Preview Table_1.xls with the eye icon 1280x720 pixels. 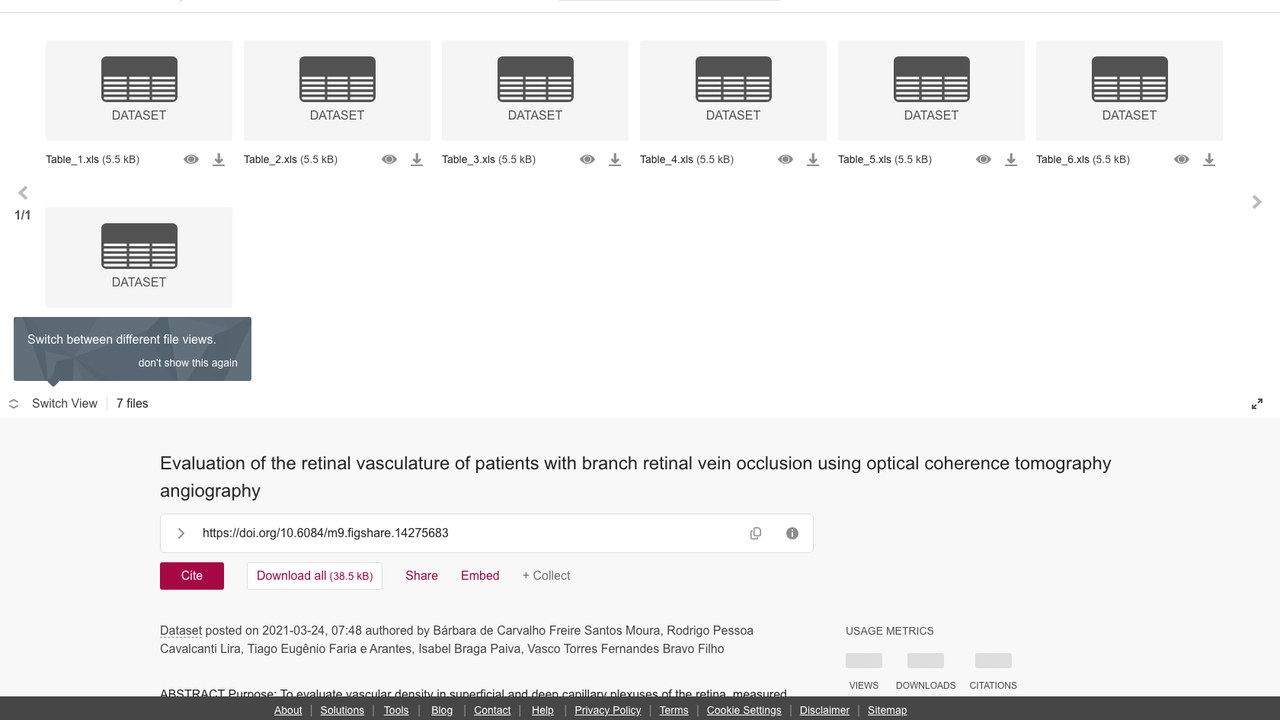click(191, 159)
